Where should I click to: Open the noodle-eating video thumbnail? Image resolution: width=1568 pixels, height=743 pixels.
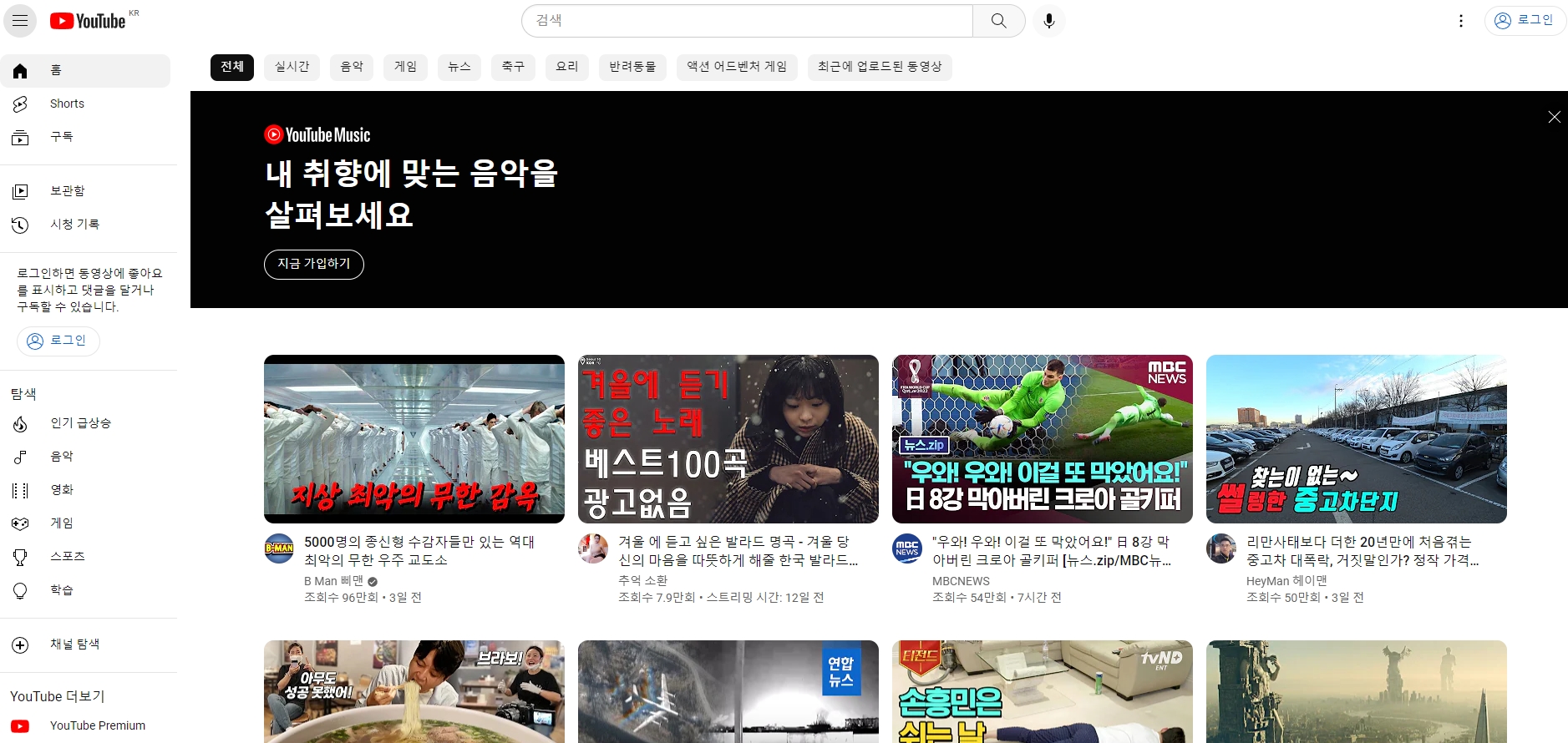coord(414,691)
